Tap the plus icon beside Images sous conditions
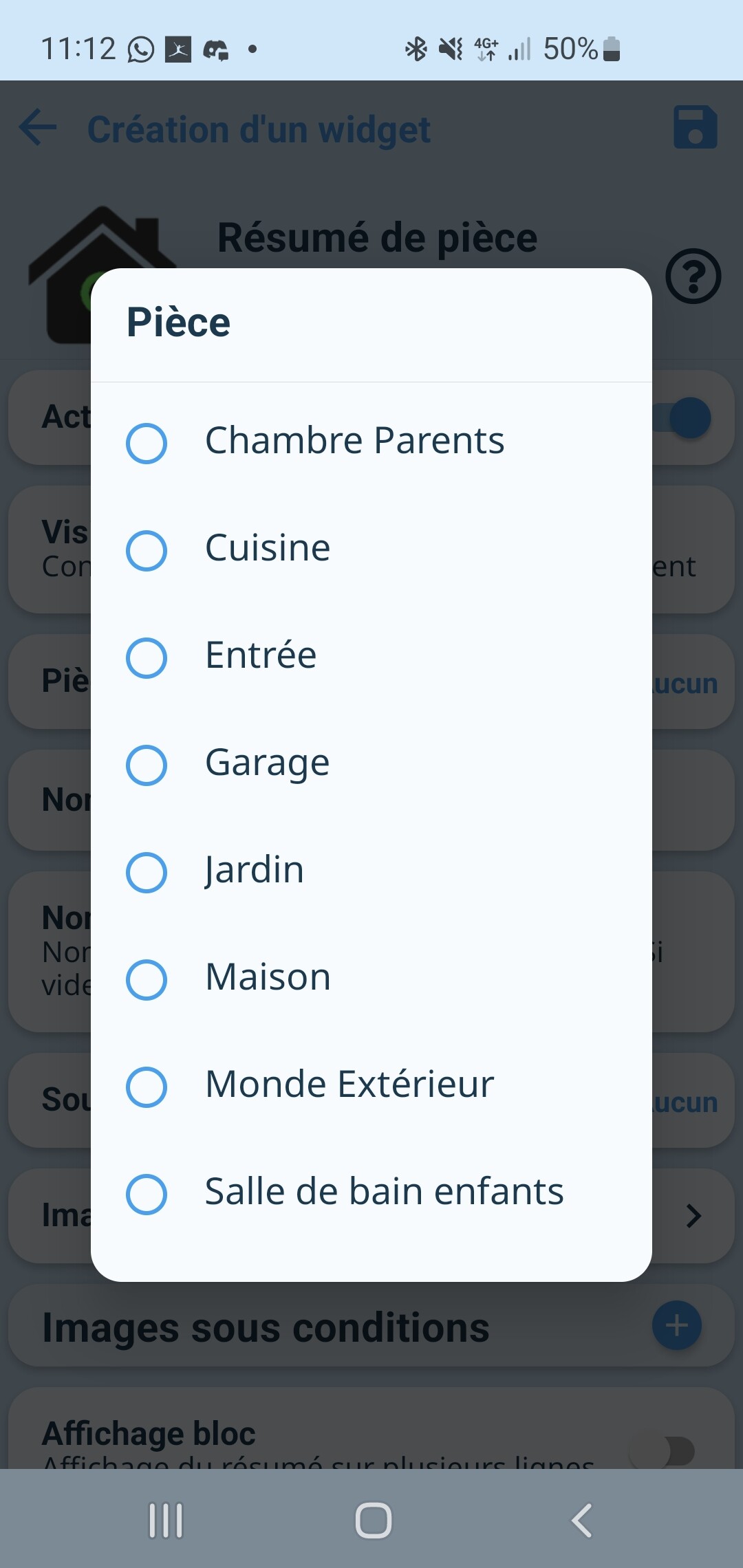Image resolution: width=743 pixels, height=1568 pixels. (677, 1325)
